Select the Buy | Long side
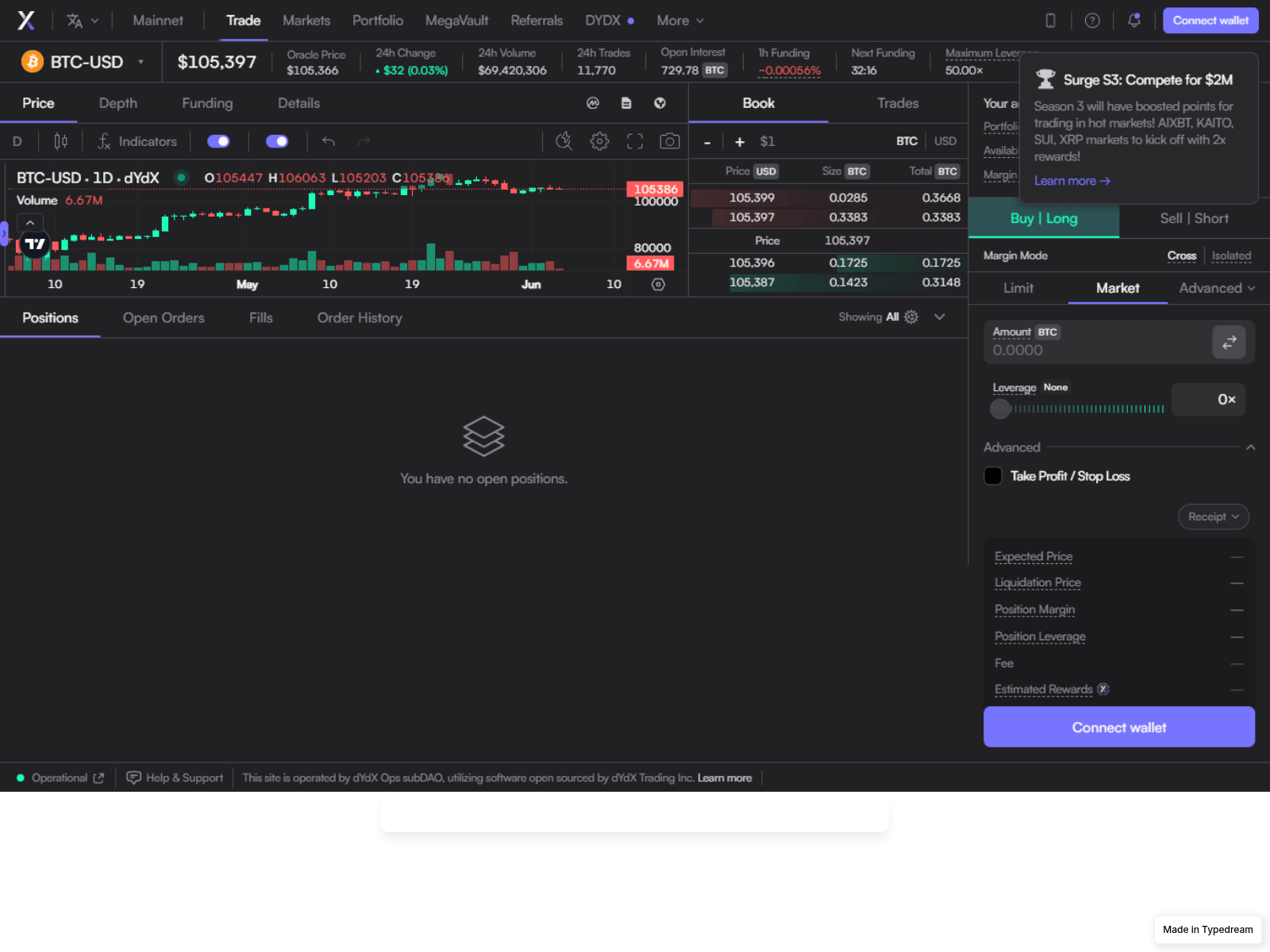The height and width of the screenshot is (952, 1270). 1044,218
